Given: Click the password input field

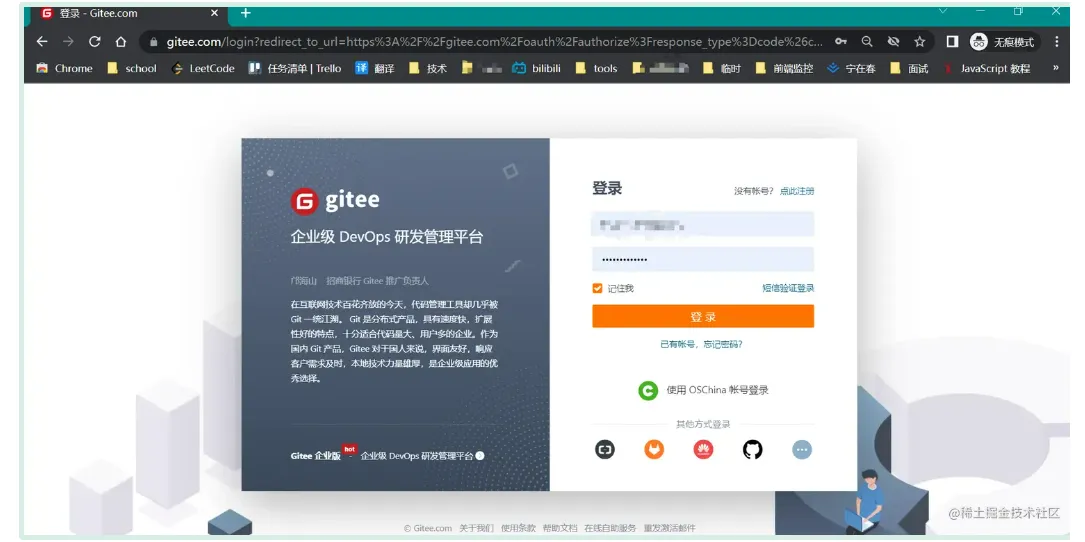Looking at the screenshot, I should click(703, 260).
